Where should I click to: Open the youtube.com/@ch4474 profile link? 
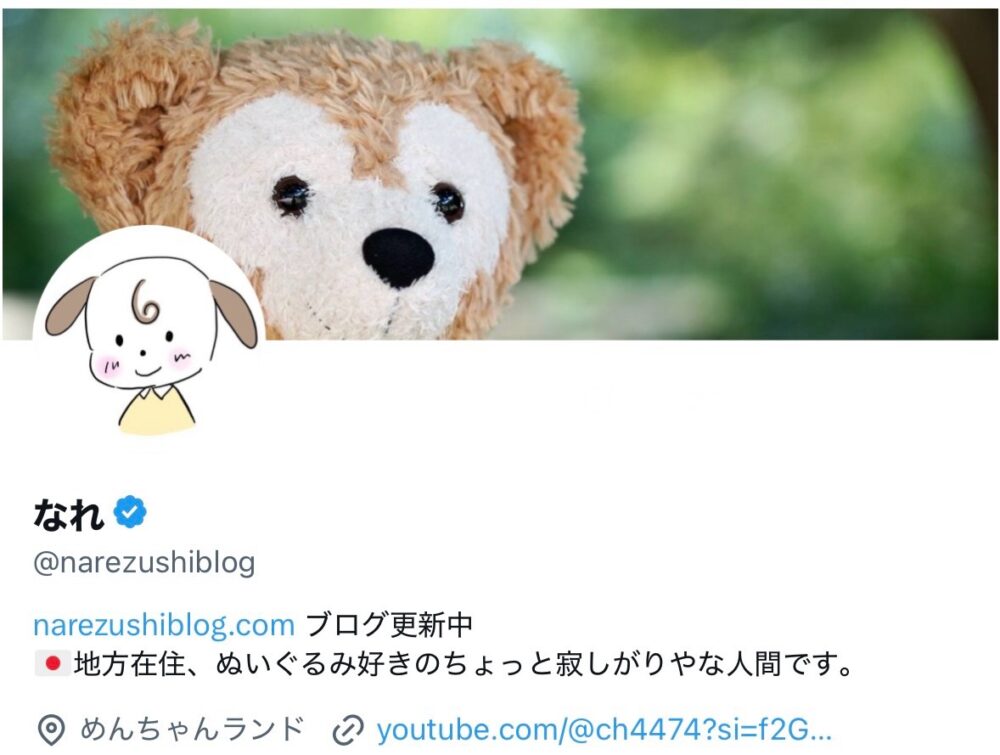pyautogui.click(x=604, y=730)
